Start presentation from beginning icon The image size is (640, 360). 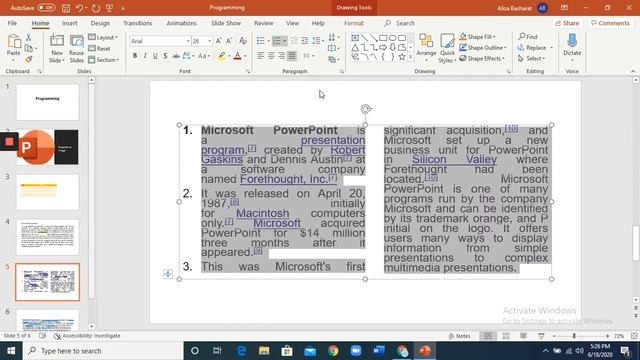pyautogui.click(x=109, y=8)
